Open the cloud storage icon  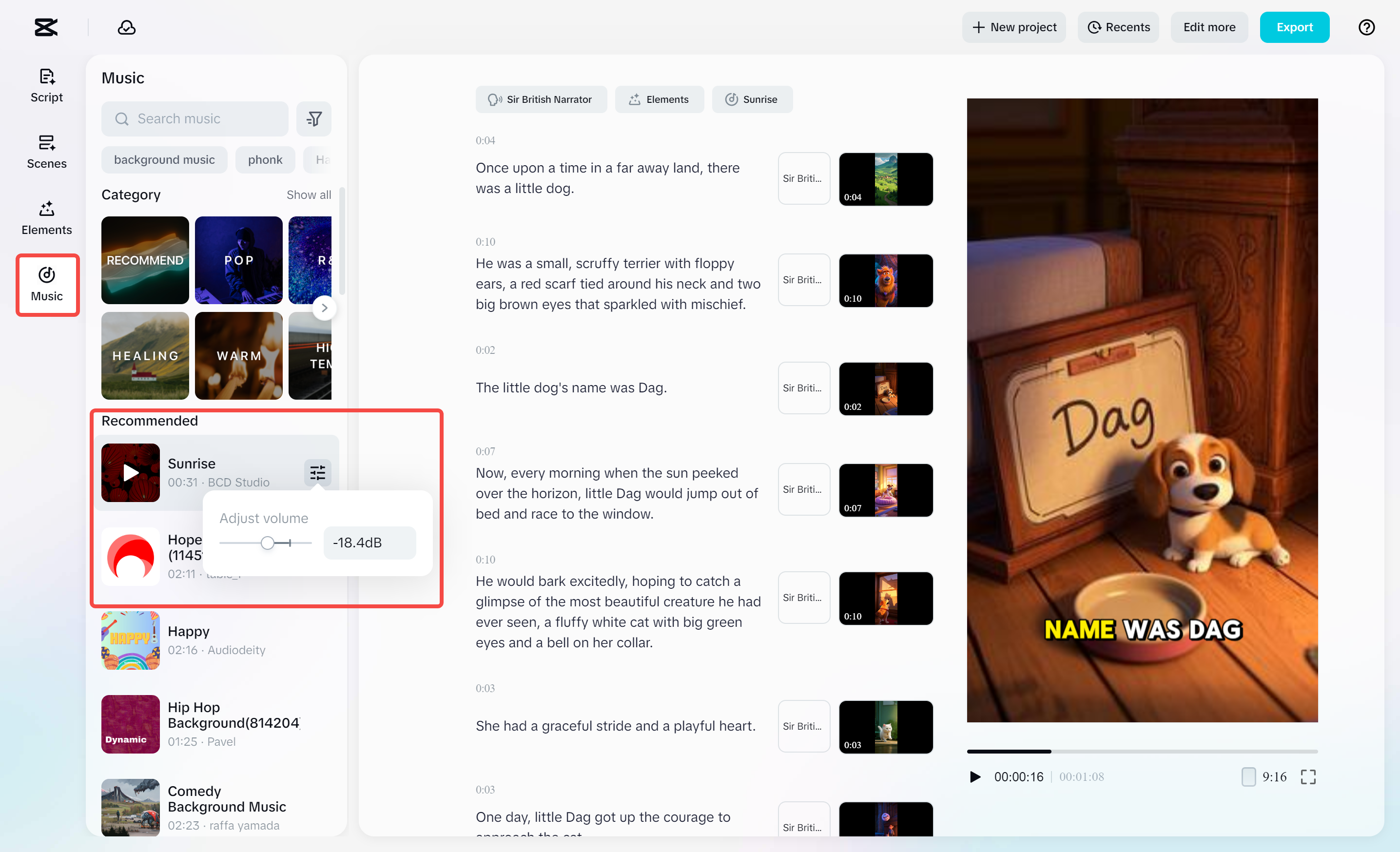(x=126, y=27)
